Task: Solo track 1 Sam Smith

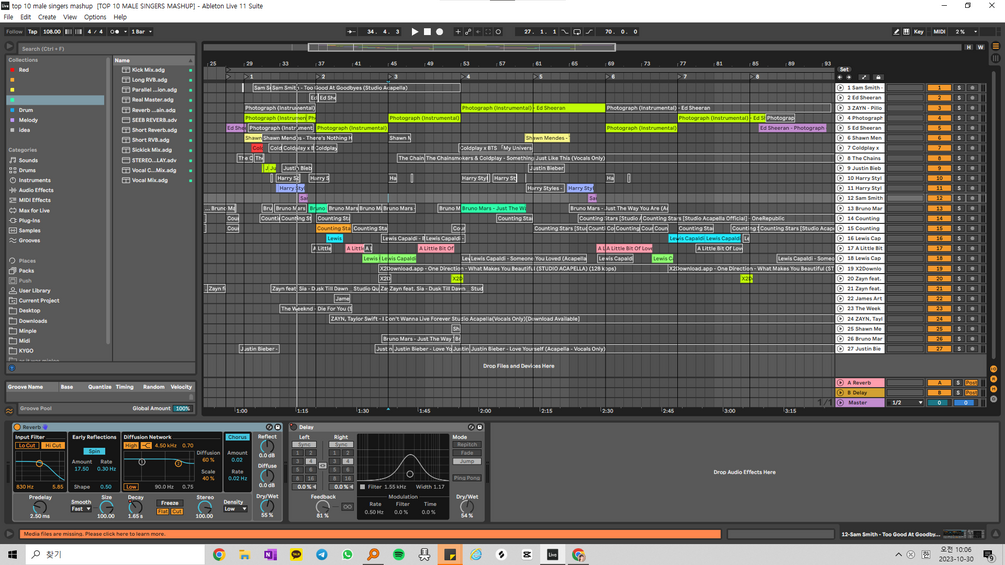Action: [959, 88]
